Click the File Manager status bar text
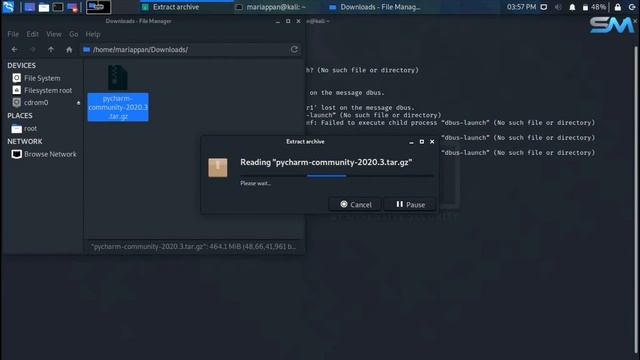This screenshot has height=360, width=640. coord(193,247)
